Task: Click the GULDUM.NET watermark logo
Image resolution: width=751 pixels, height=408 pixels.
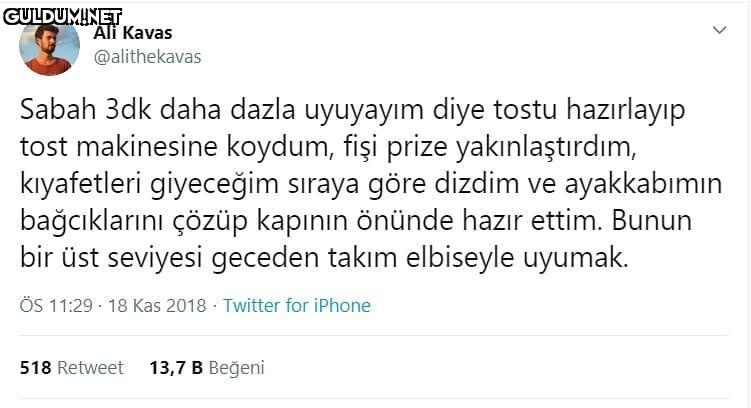Action: coord(62,17)
